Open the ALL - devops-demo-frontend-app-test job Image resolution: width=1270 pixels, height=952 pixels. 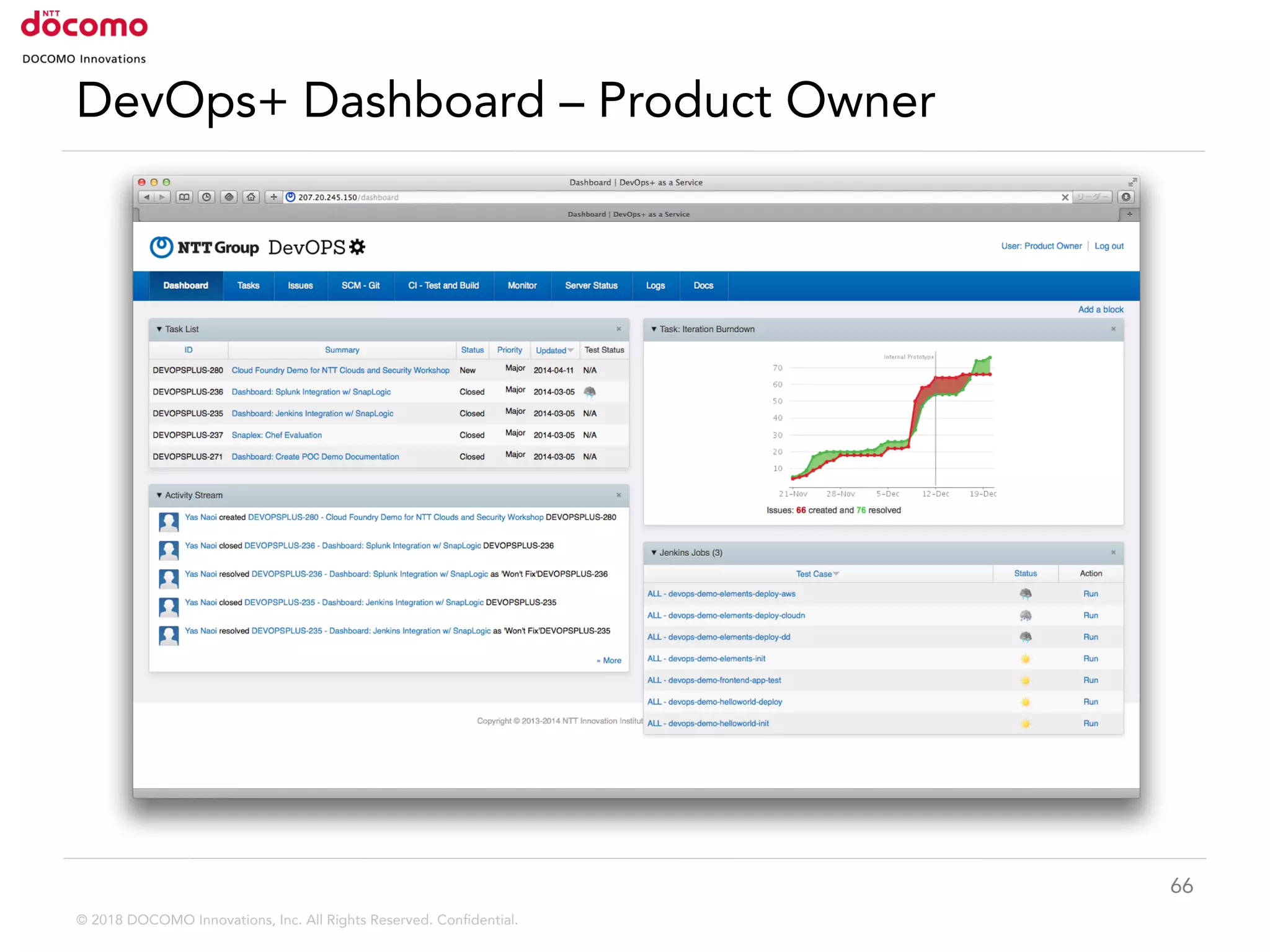pos(714,681)
